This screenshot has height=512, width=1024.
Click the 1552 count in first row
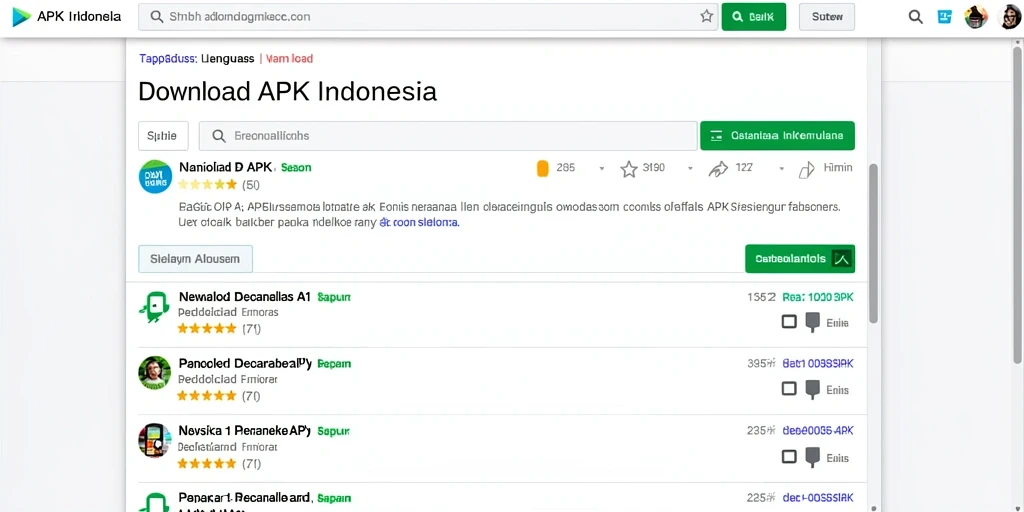(x=761, y=297)
